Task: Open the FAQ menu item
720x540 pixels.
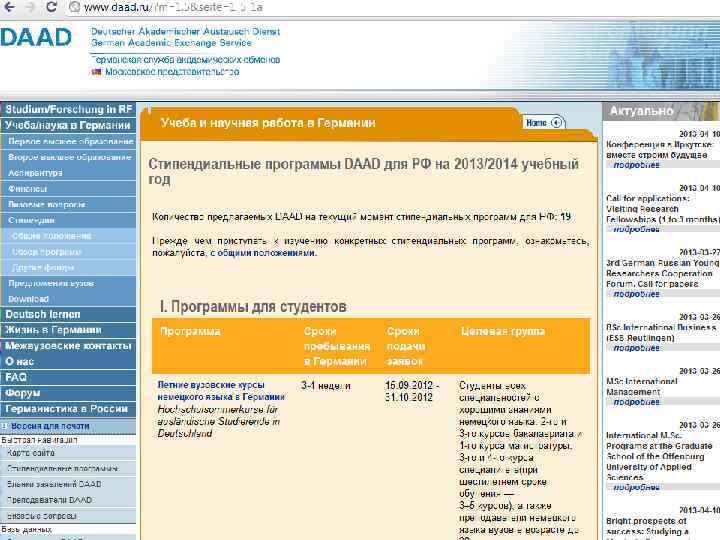Action: pos(68,377)
